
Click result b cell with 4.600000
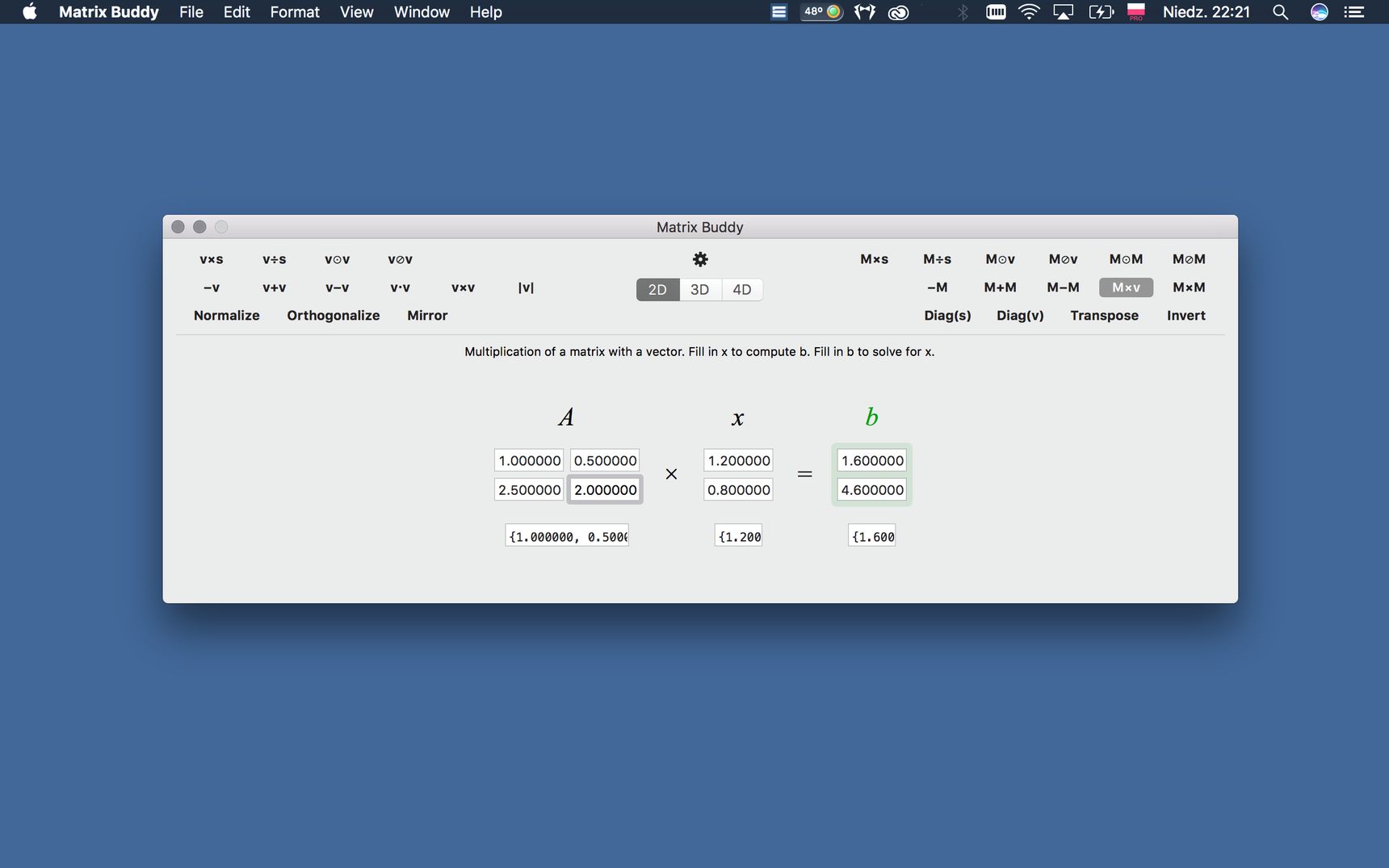pos(872,489)
